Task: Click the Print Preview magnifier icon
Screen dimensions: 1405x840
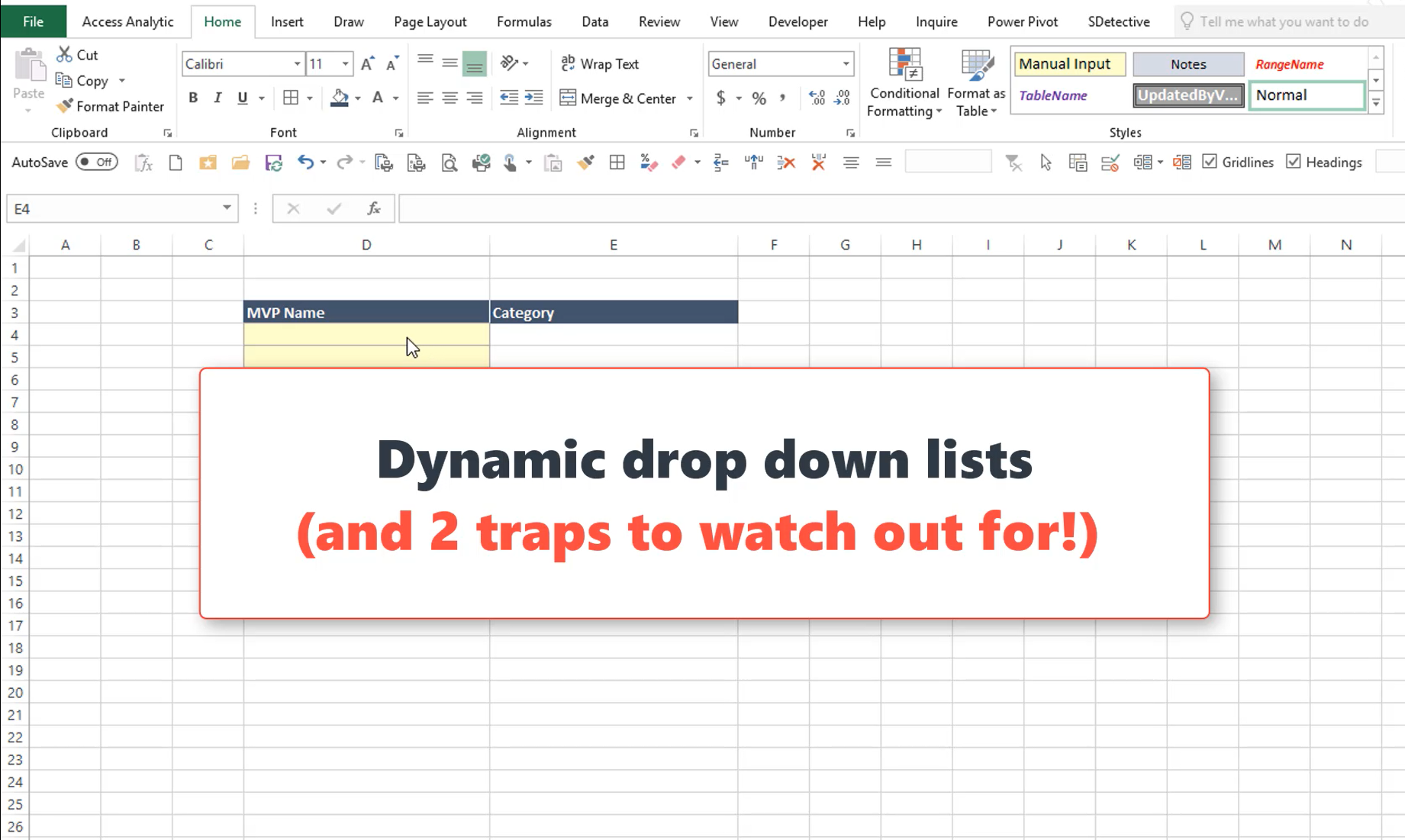Action: point(450,162)
